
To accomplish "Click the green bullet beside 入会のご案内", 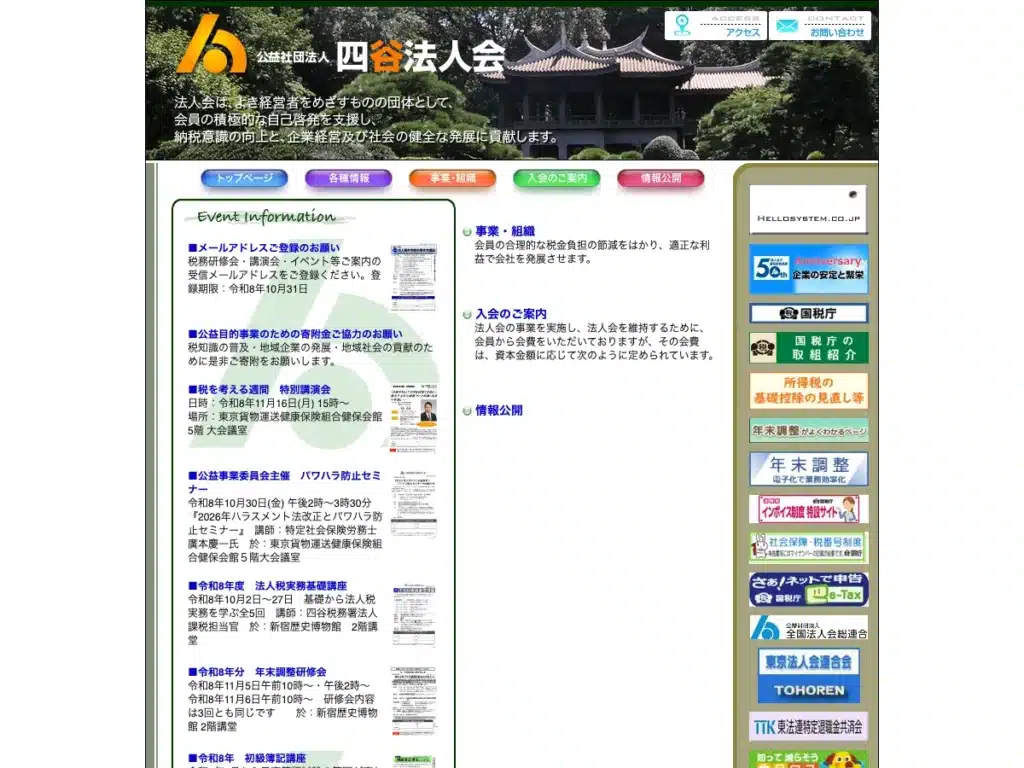I will (x=467, y=315).
